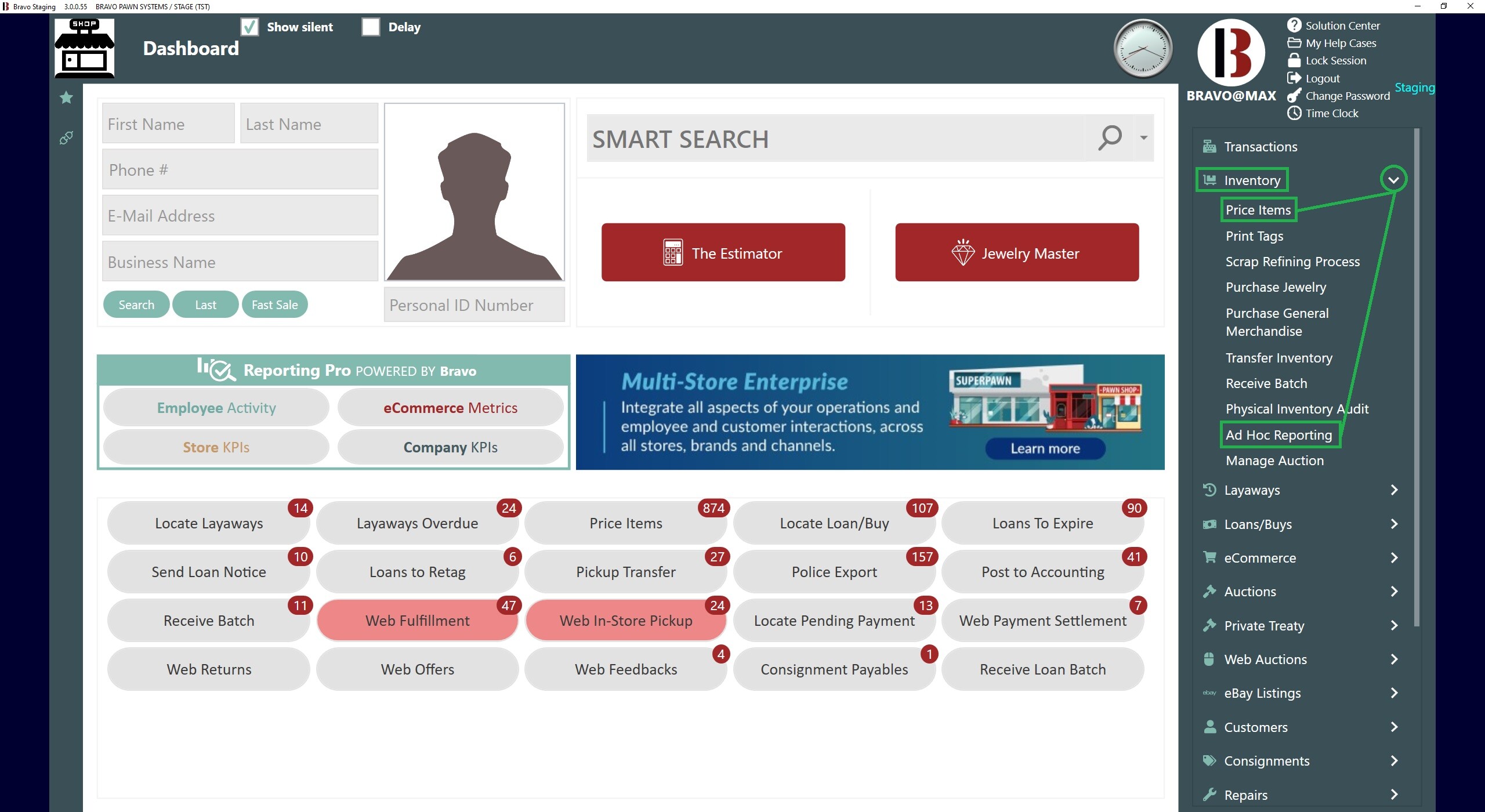Click the Solution Center question mark icon
Screen dimensions: 1485x812
1294,25
